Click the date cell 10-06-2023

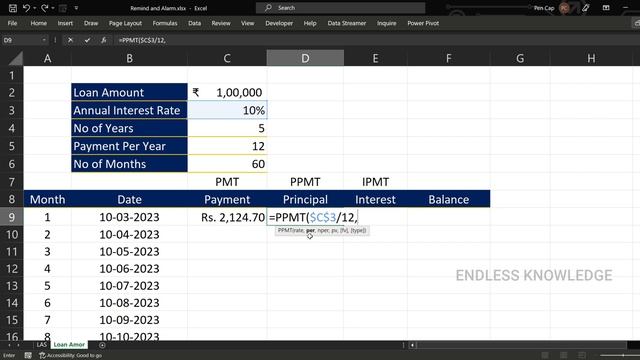[x=129, y=269]
